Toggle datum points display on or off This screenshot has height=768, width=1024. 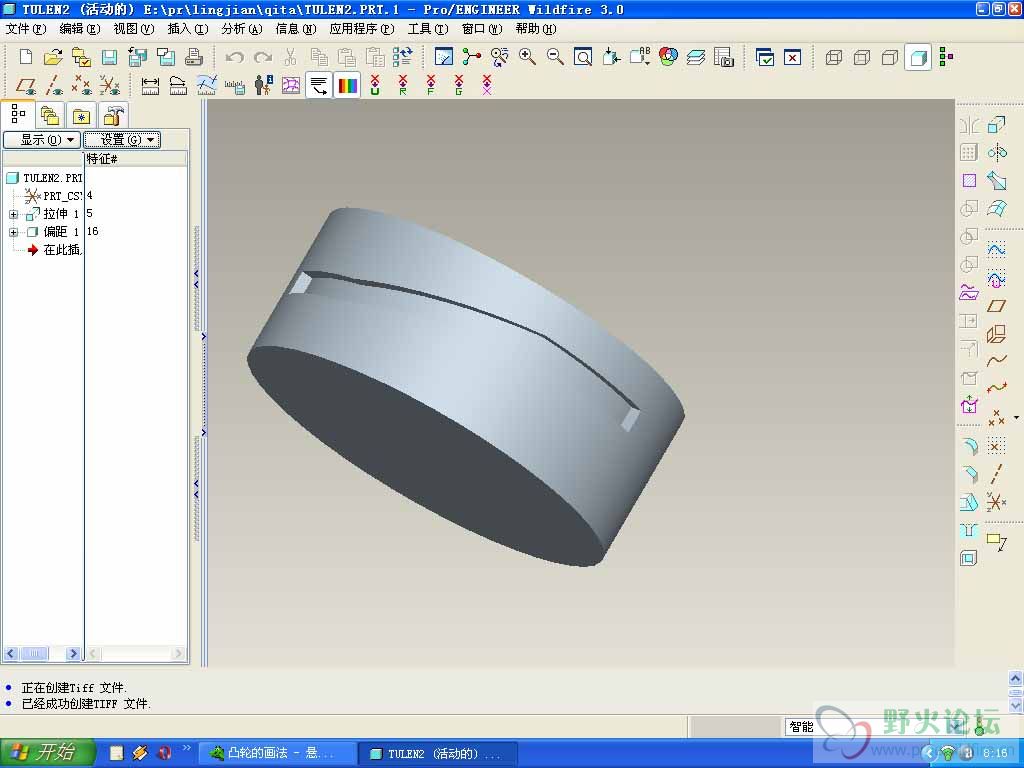pyautogui.click(x=82, y=86)
